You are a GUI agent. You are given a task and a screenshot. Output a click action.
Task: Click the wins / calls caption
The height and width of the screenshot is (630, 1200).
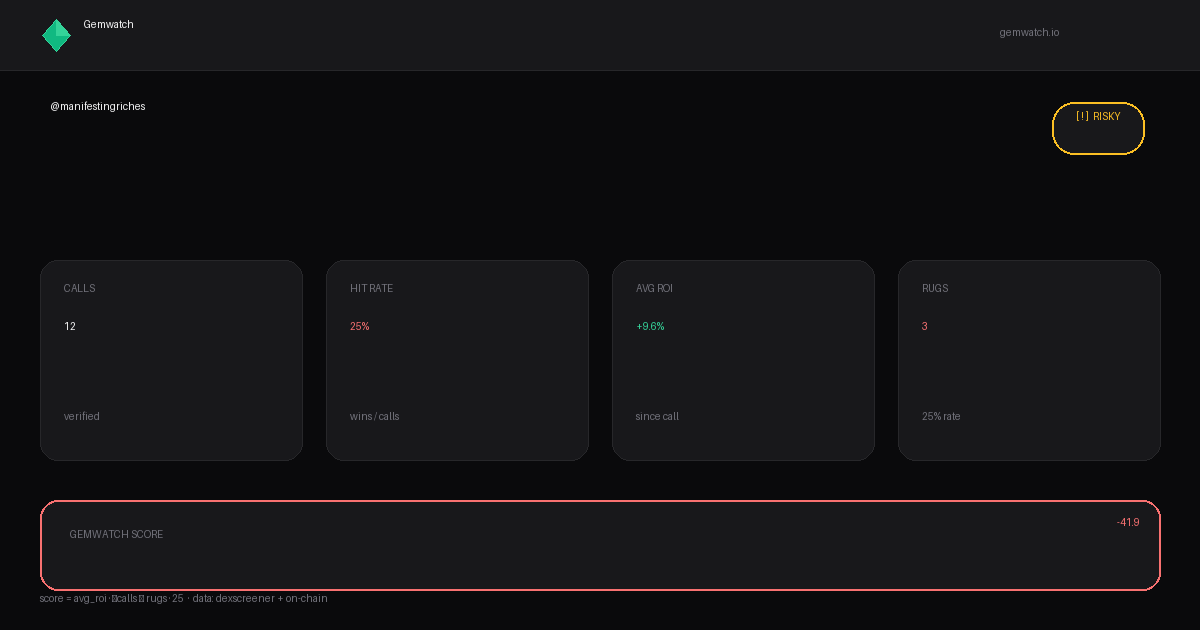pyautogui.click(x=375, y=416)
